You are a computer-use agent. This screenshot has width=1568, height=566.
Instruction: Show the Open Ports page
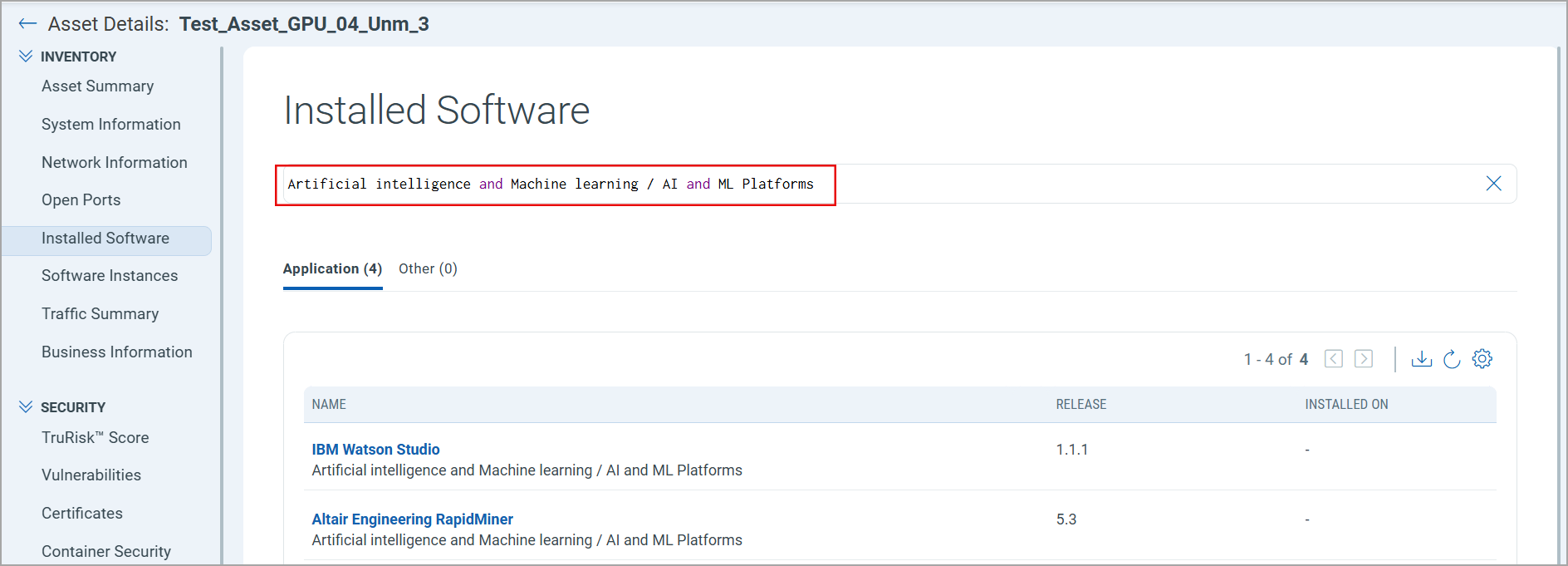pos(81,200)
